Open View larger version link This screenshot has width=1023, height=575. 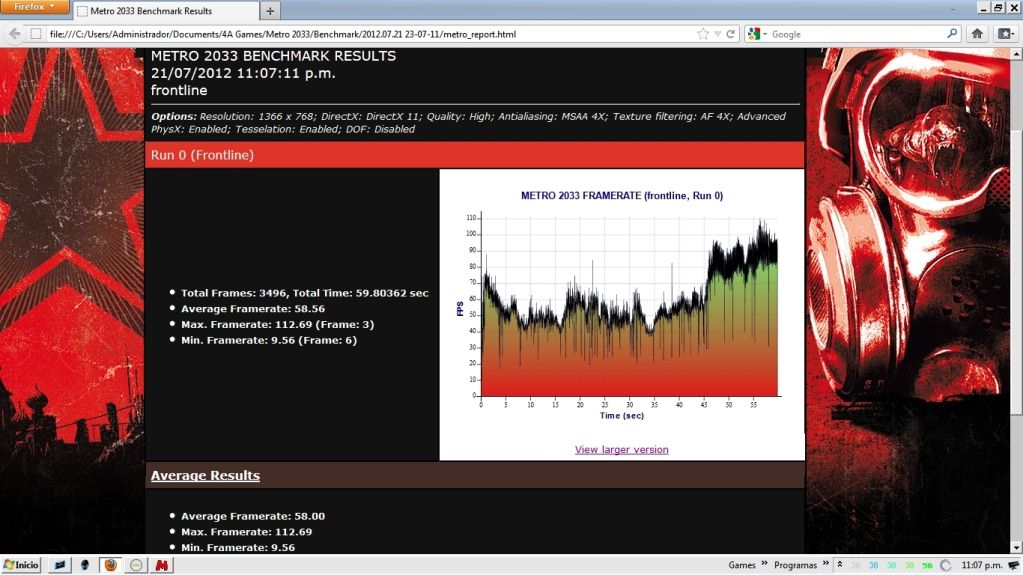pyautogui.click(x=621, y=450)
